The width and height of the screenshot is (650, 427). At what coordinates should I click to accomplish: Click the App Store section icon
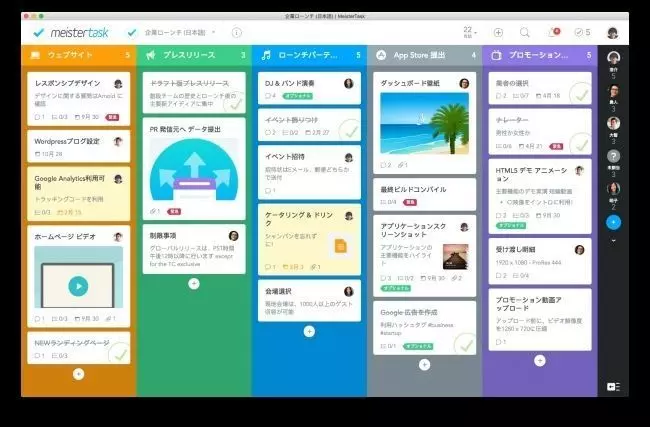coord(381,55)
